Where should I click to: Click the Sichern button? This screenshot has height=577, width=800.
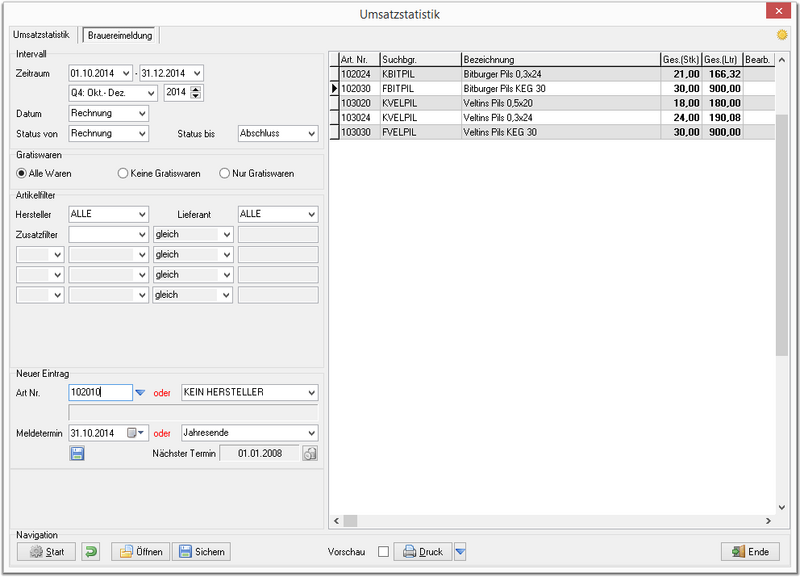tap(202, 551)
